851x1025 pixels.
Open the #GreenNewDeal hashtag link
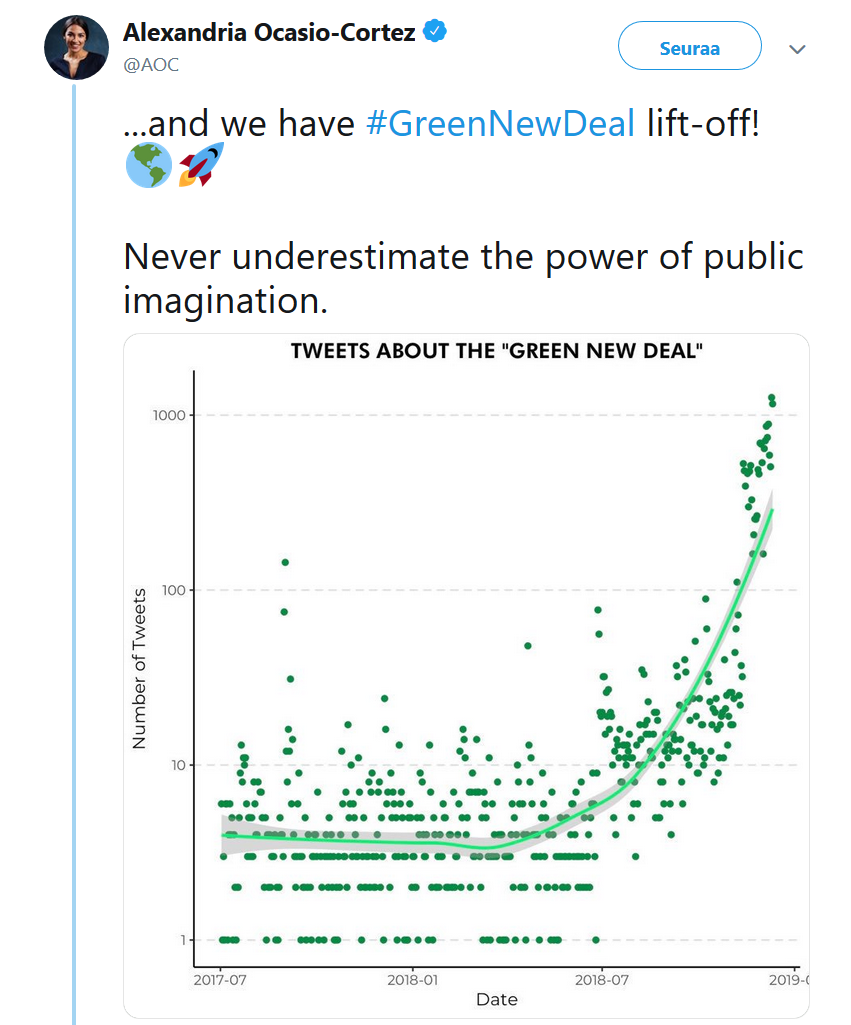(501, 123)
